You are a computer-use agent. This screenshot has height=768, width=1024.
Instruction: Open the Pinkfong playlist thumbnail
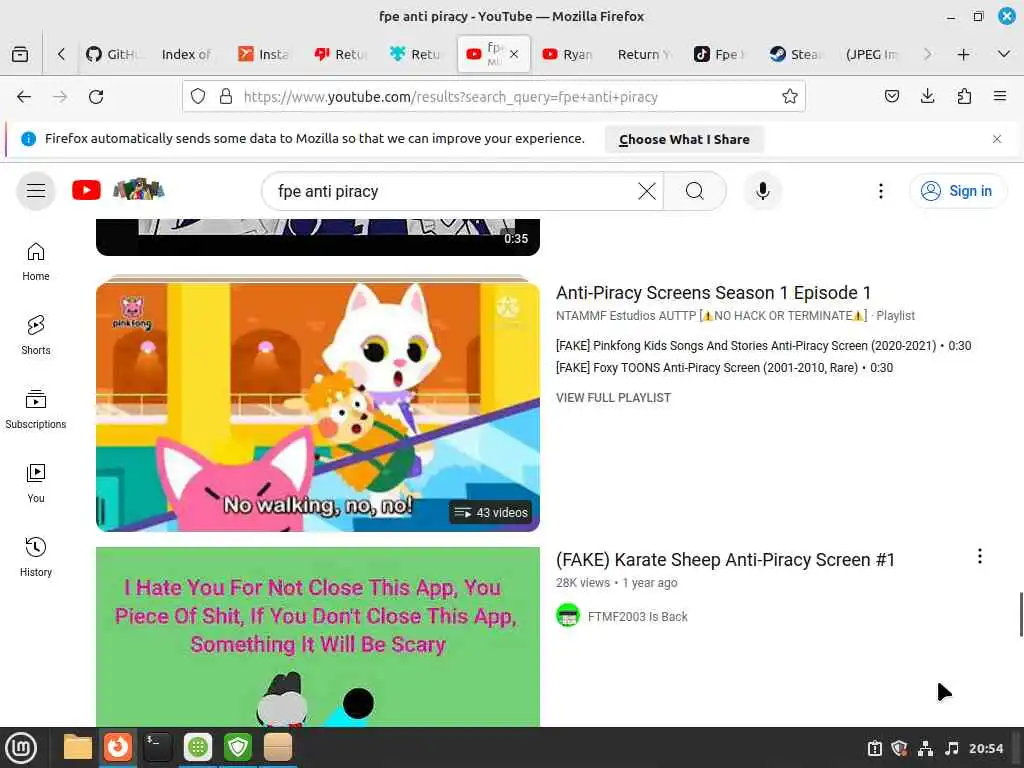click(x=318, y=407)
